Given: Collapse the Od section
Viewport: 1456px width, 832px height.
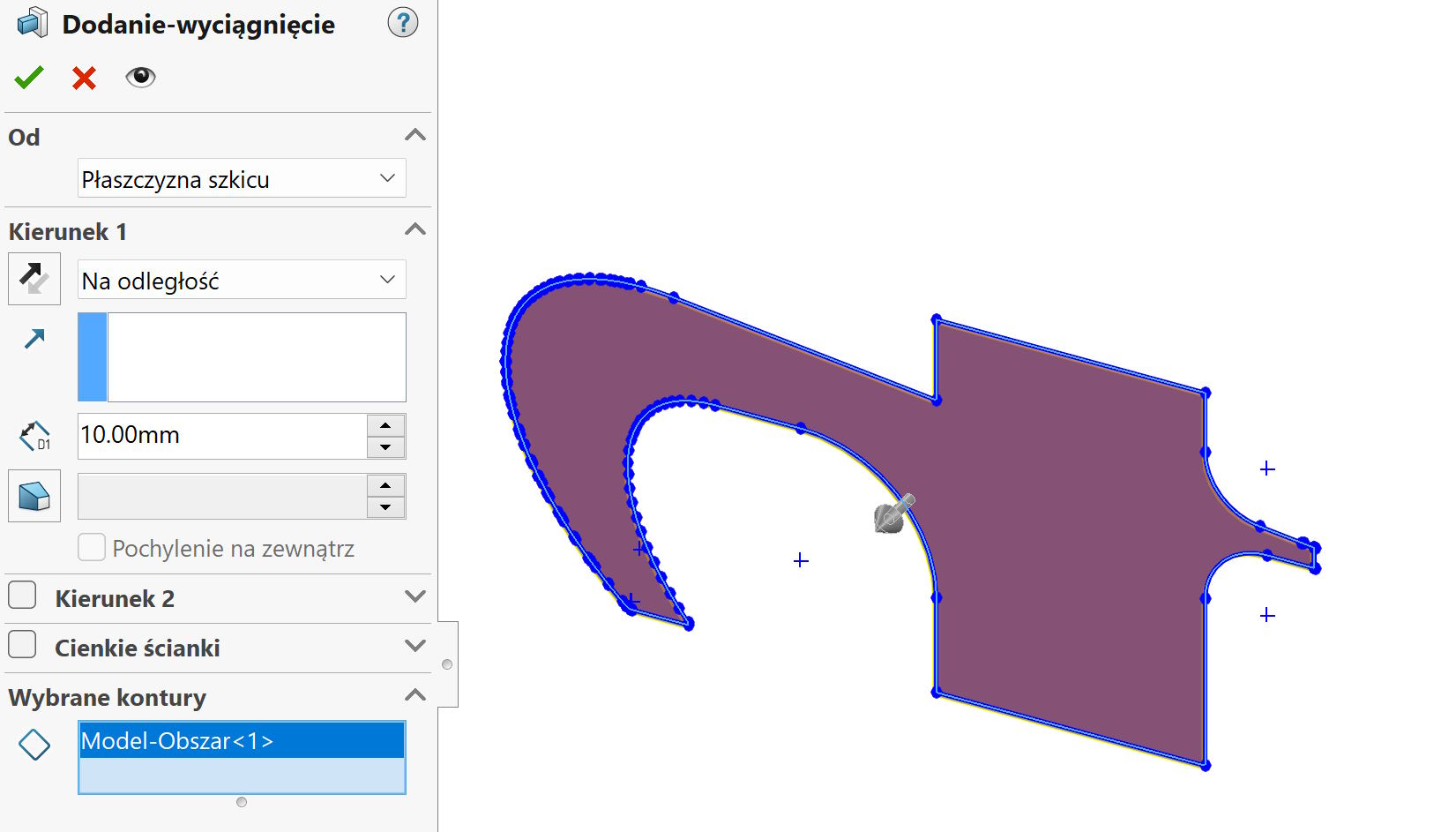Looking at the screenshot, I should pos(414,135).
